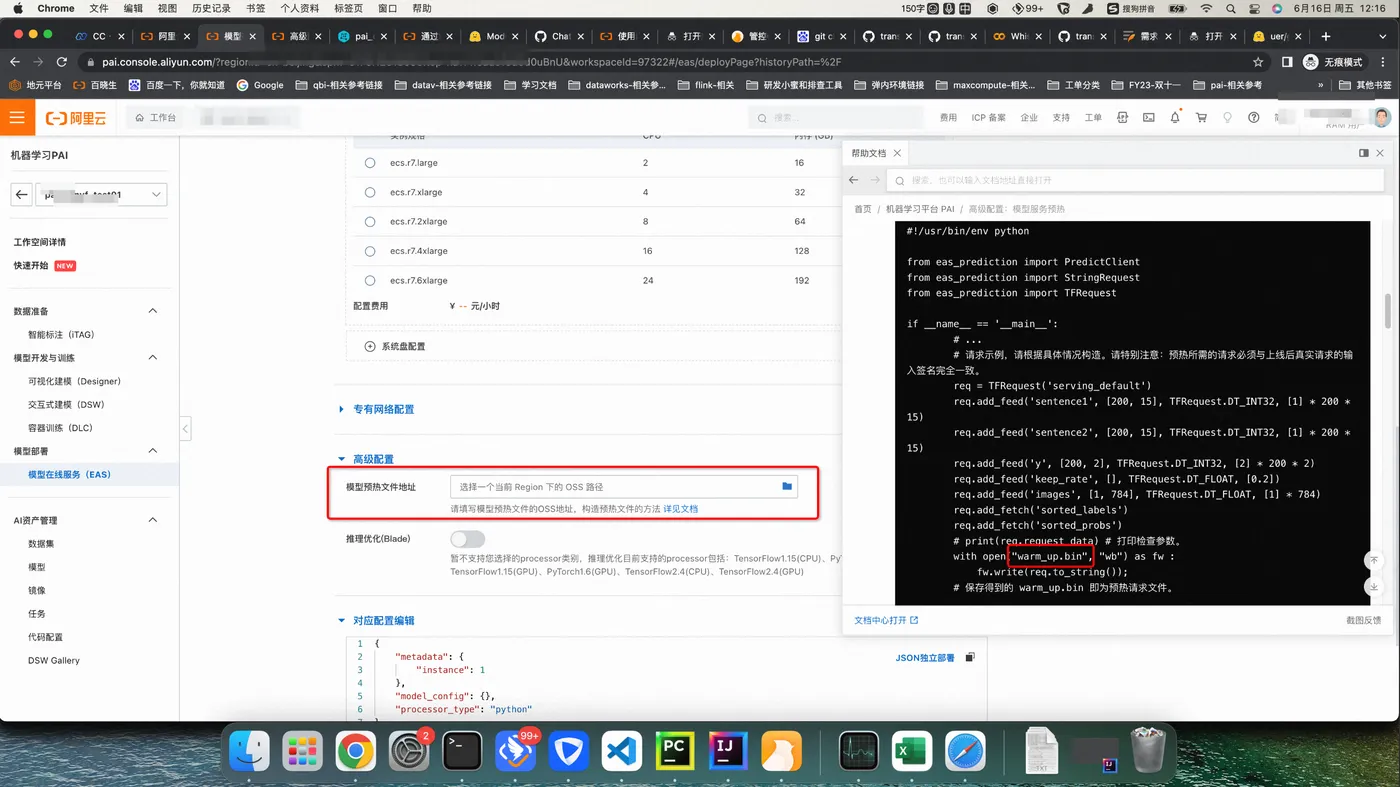Launch PyCharm from the dock
1400x787 pixels.
click(x=674, y=751)
